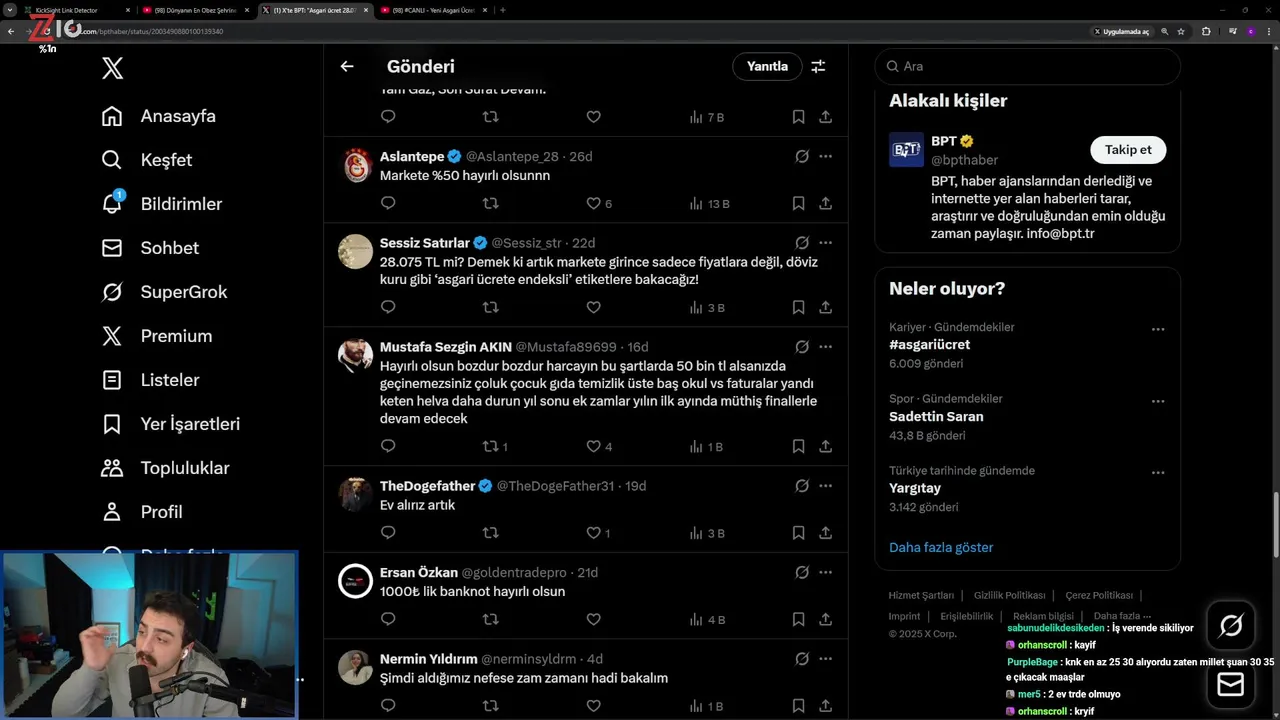
Task: Share TheDogefather's reply
Action: (x=825, y=533)
